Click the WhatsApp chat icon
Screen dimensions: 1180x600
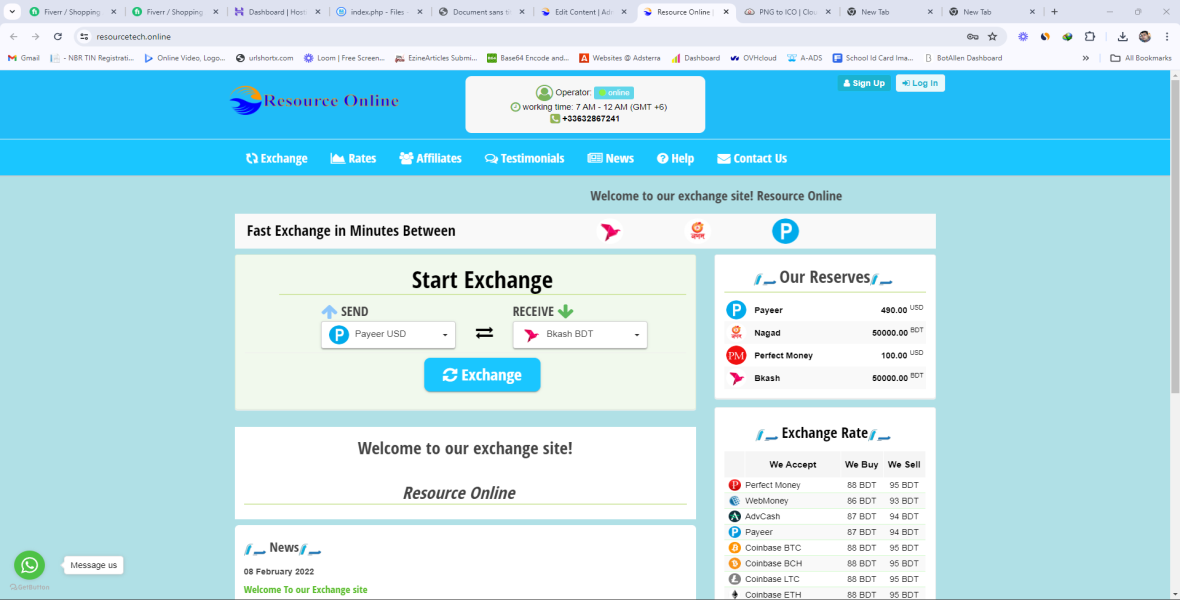click(x=29, y=565)
